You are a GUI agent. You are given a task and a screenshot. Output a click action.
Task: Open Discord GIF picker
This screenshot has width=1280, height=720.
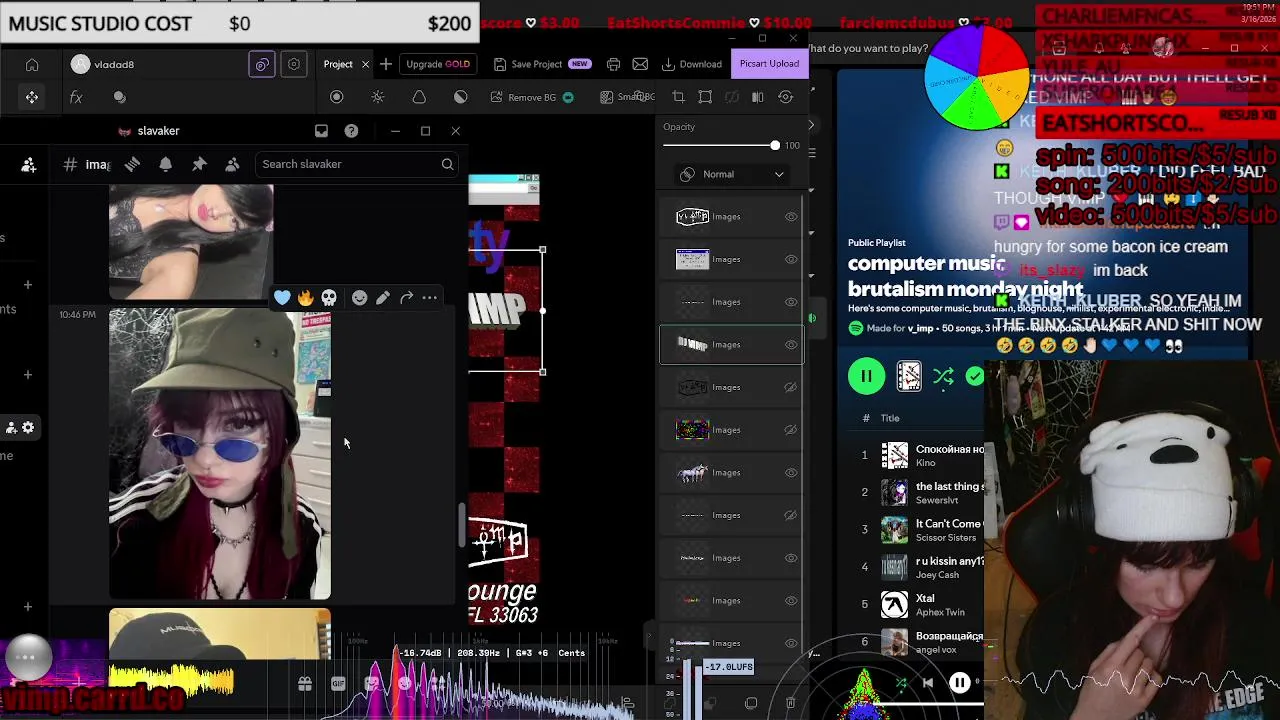pos(338,684)
